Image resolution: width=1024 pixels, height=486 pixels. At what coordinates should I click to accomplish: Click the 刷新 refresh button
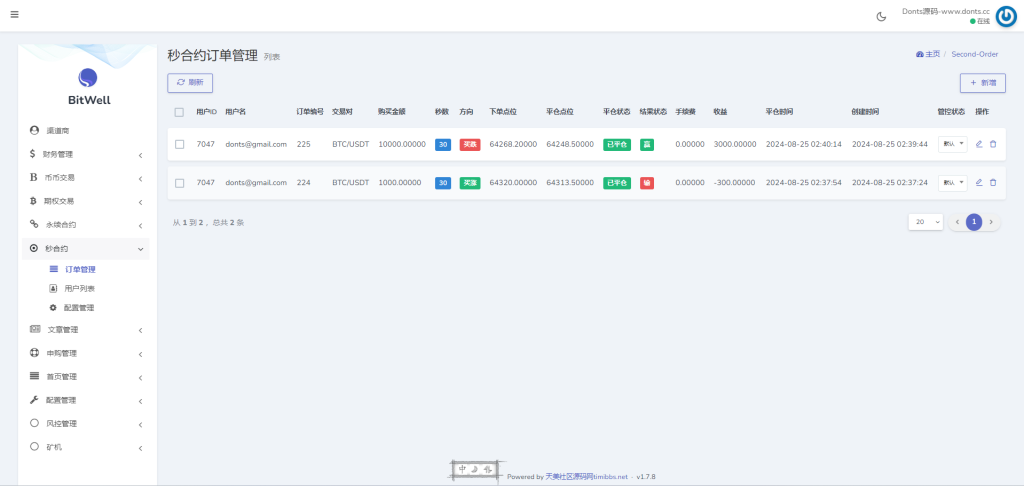pyautogui.click(x=190, y=83)
